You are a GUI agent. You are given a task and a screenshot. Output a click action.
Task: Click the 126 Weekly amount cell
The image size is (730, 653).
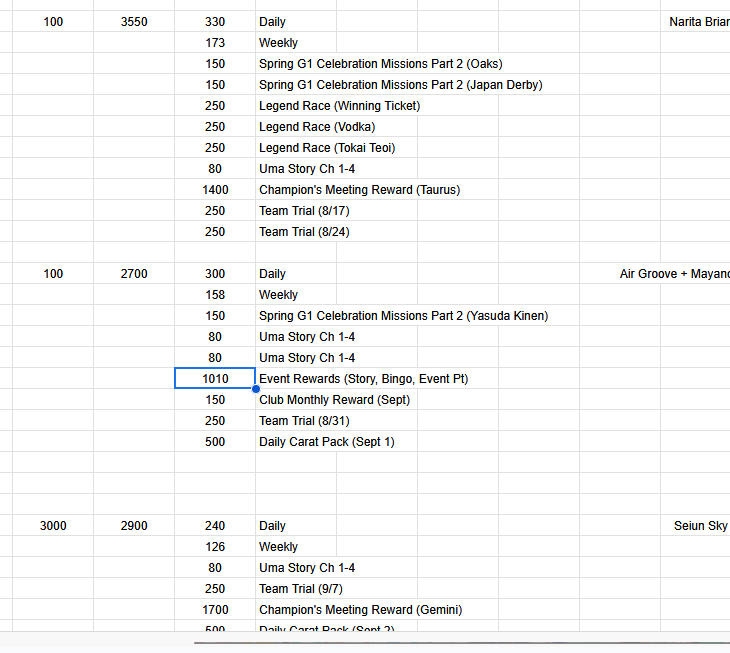coord(215,547)
